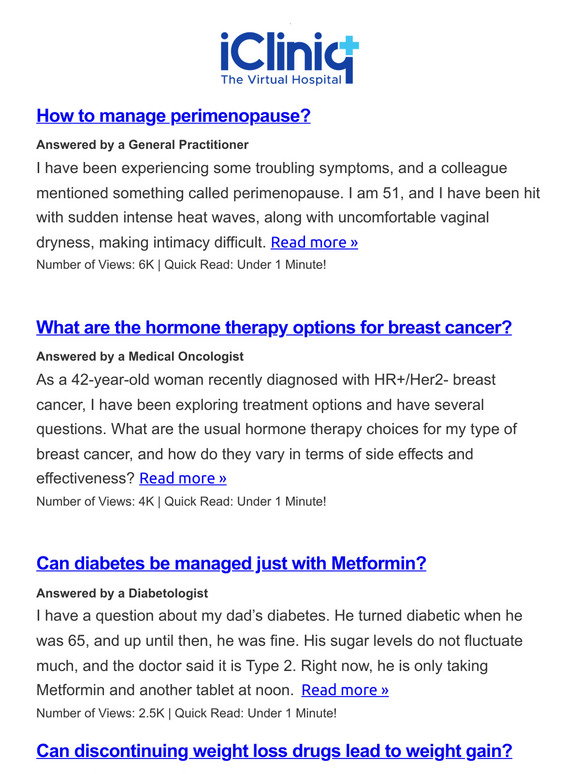
Task: Click the 'Number of Views: 2.5K' line
Action: coord(187,713)
